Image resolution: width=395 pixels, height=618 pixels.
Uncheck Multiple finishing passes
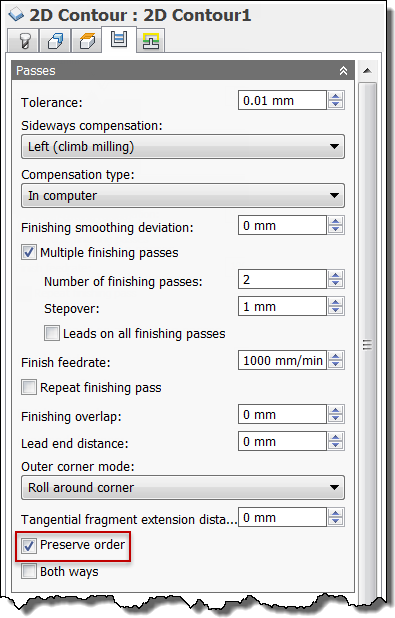point(29,252)
